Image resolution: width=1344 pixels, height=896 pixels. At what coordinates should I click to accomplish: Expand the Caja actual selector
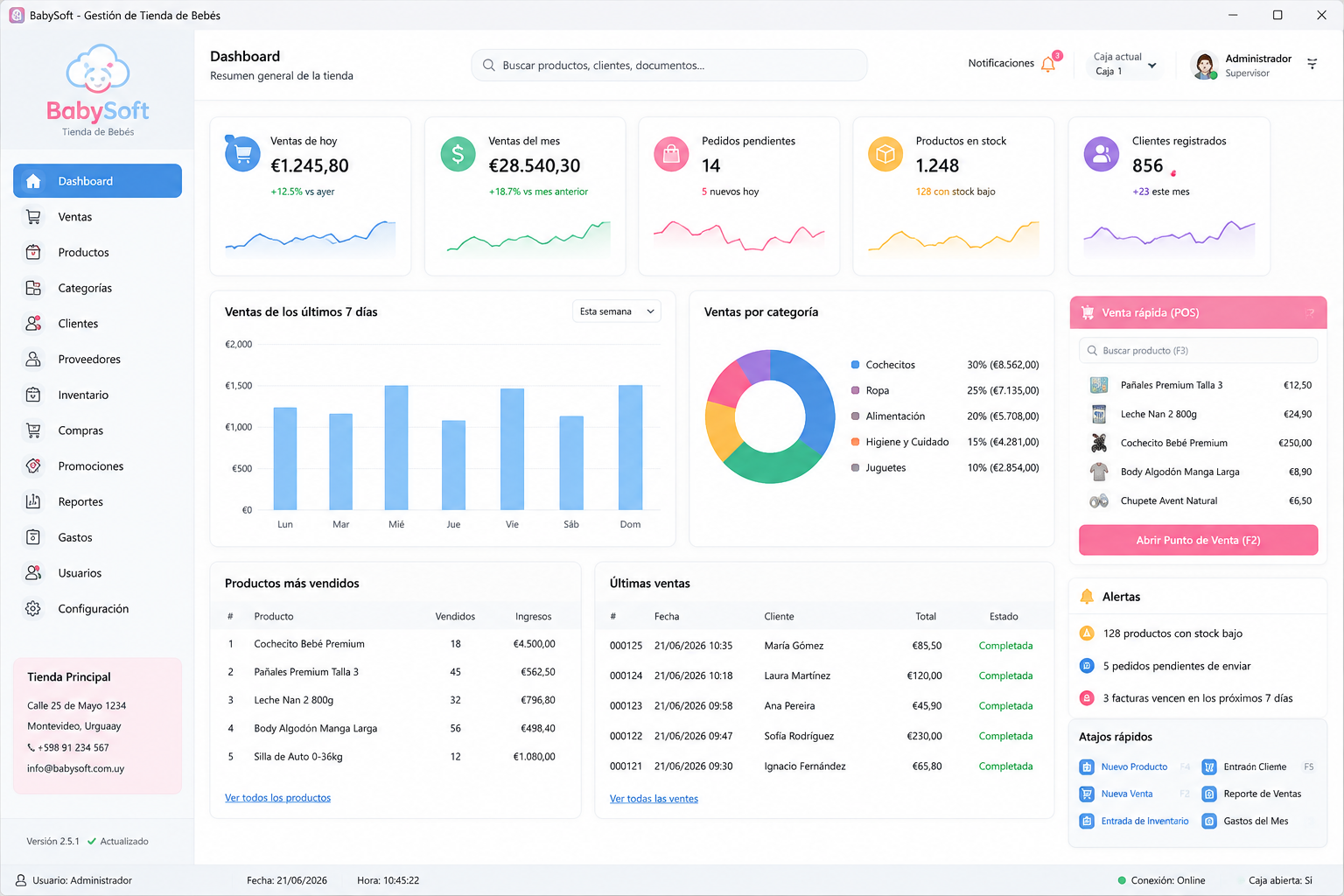click(x=1125, y=64)
